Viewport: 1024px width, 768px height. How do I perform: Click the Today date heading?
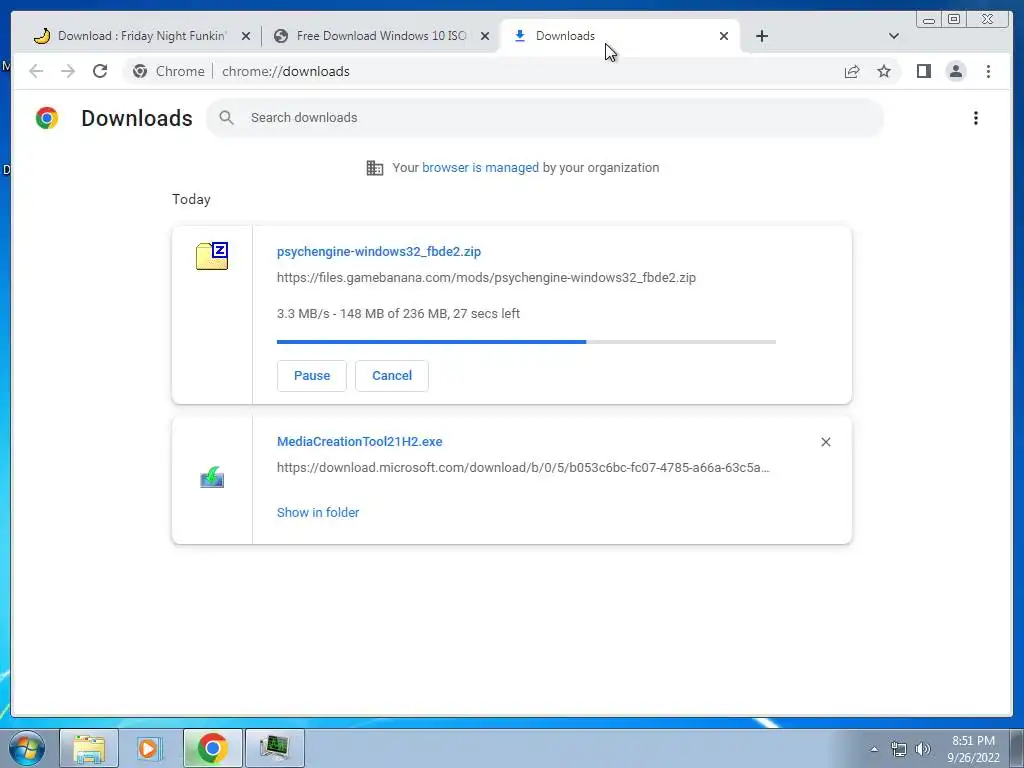pyautogui.click(x=191, y=199)
